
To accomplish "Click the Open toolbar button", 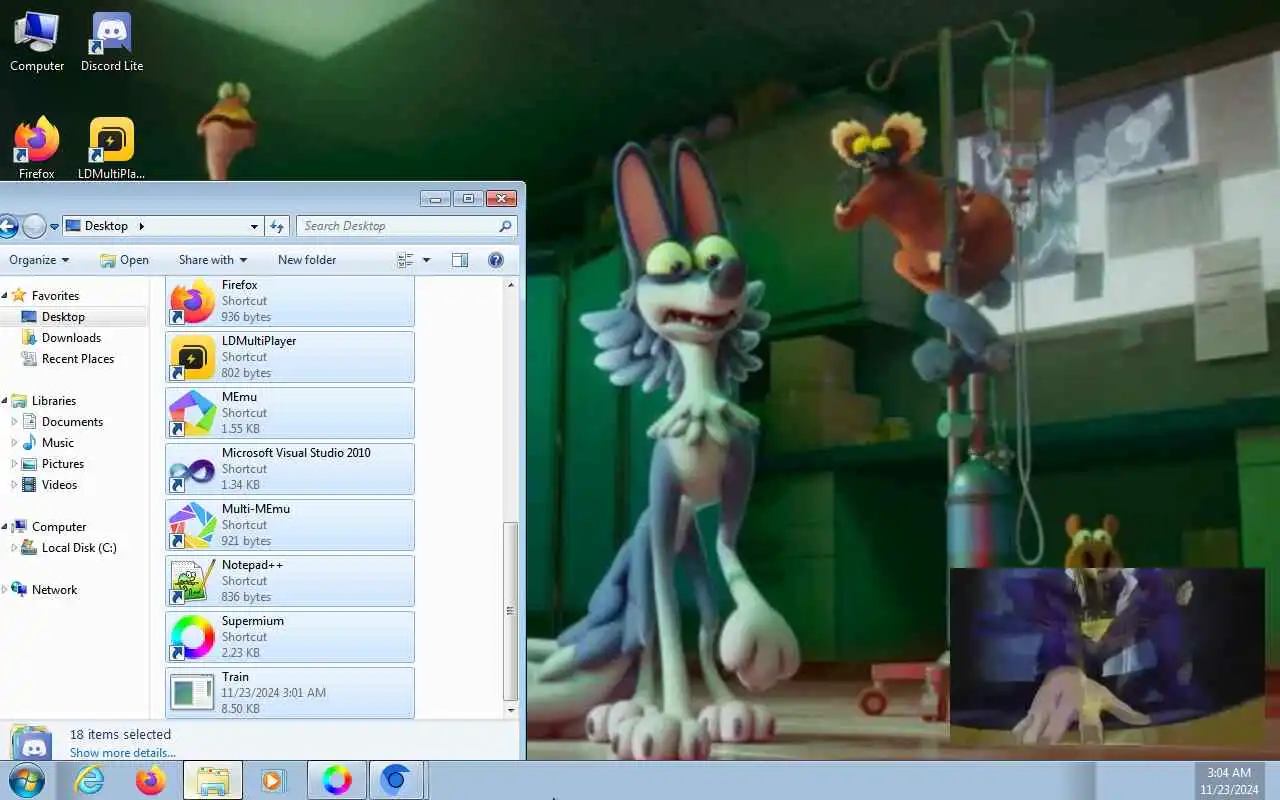I will coord(124,260).
